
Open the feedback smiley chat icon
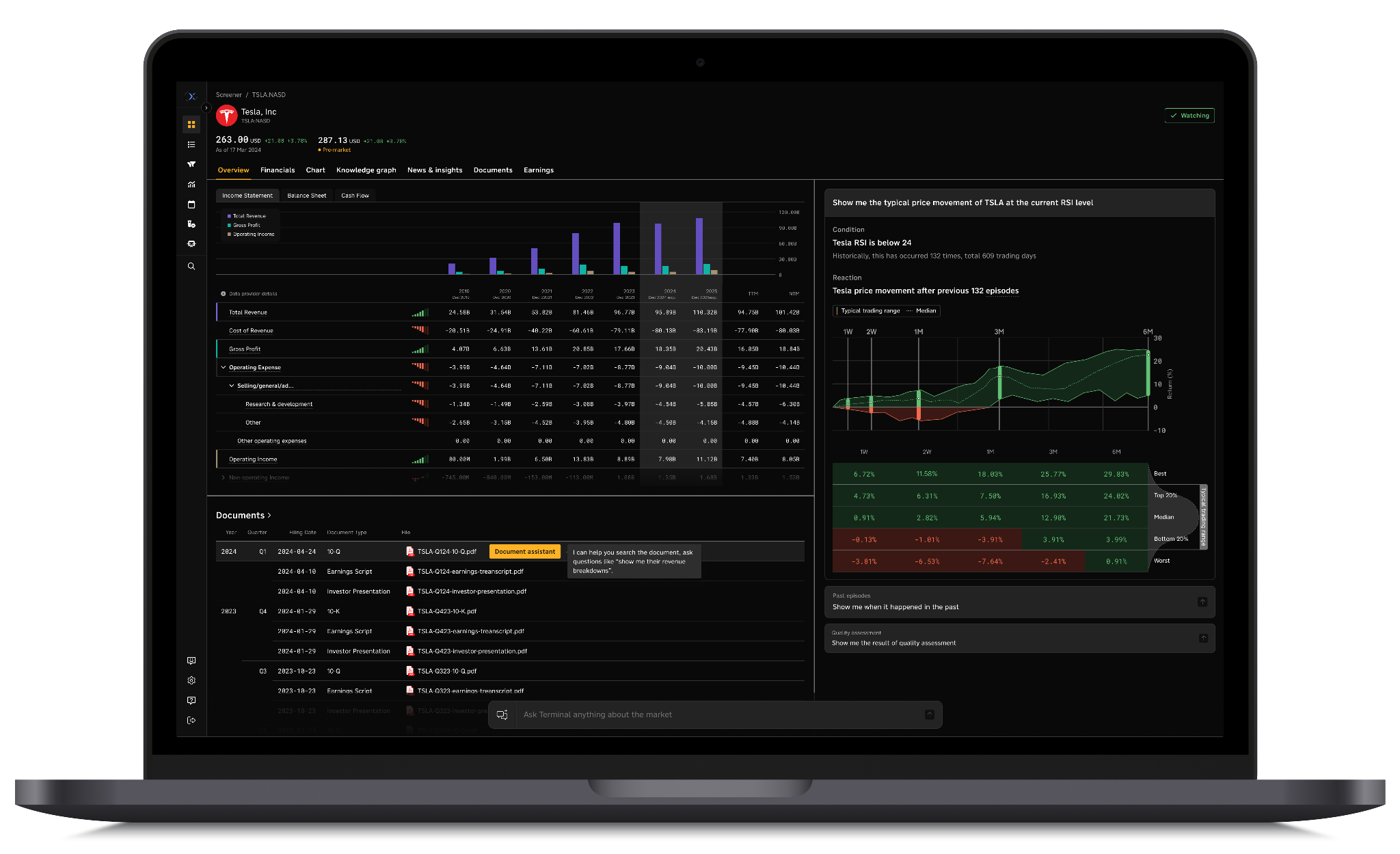191,660
